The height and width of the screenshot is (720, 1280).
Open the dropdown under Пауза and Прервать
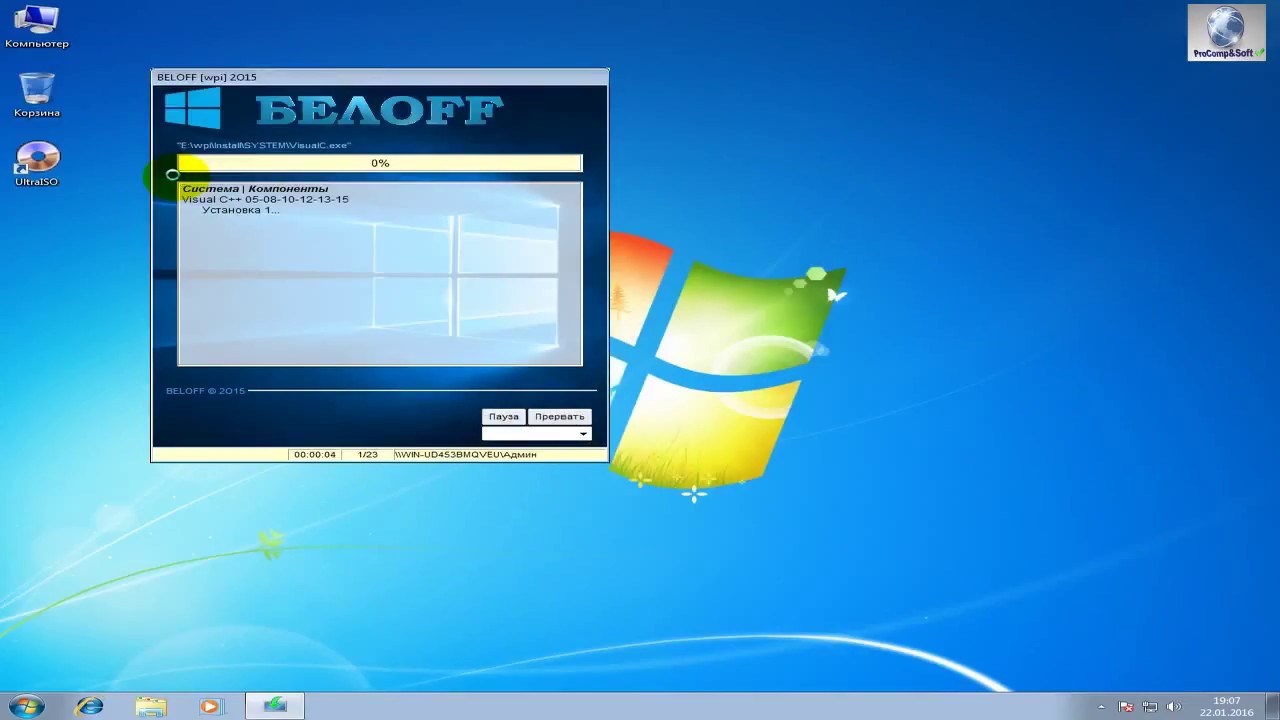point(537,434)
